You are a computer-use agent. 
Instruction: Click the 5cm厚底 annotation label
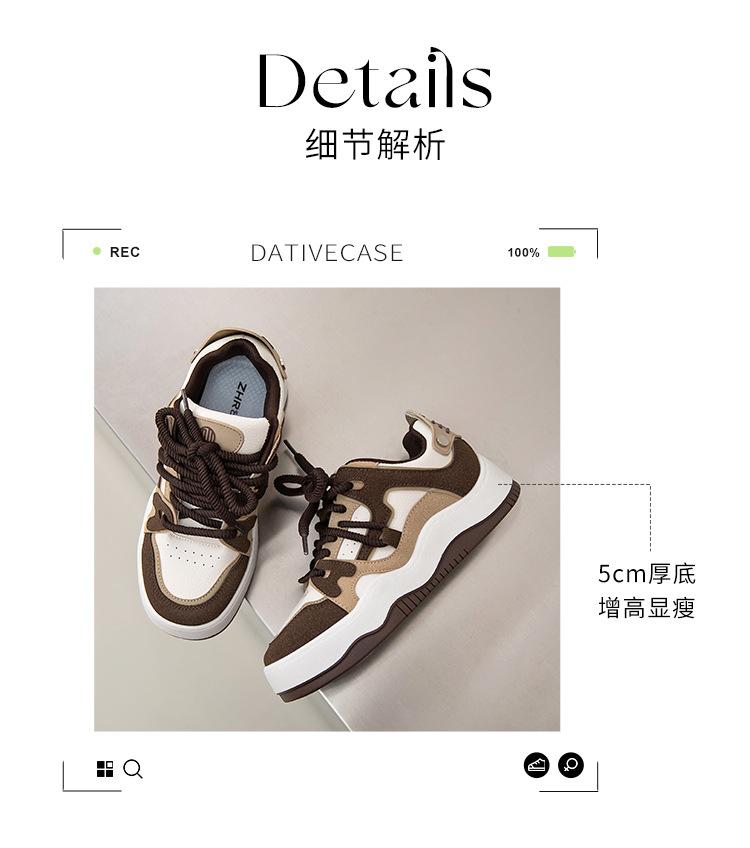(x=647, y=574)
